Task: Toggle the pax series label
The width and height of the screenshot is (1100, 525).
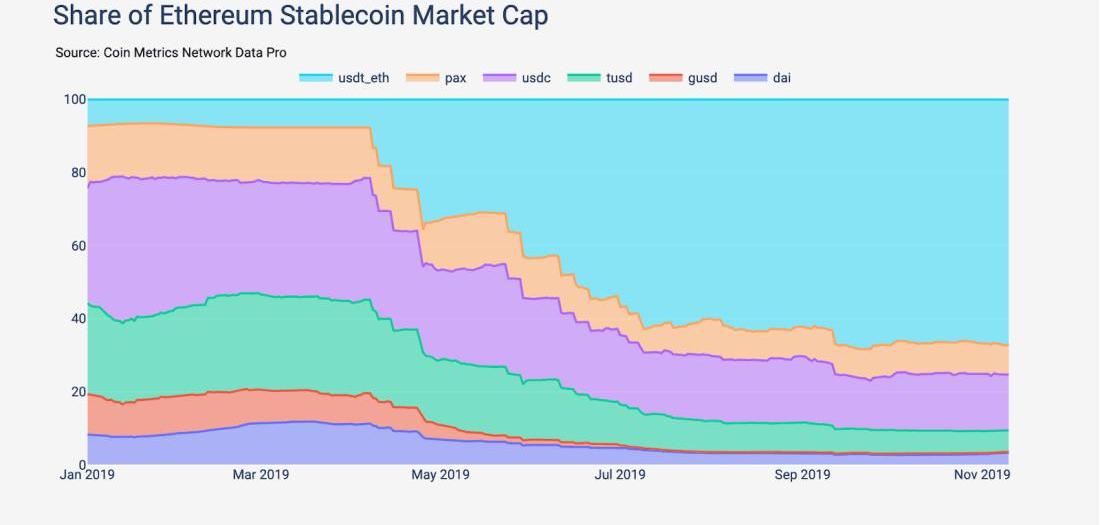Action: pos(455,79)
